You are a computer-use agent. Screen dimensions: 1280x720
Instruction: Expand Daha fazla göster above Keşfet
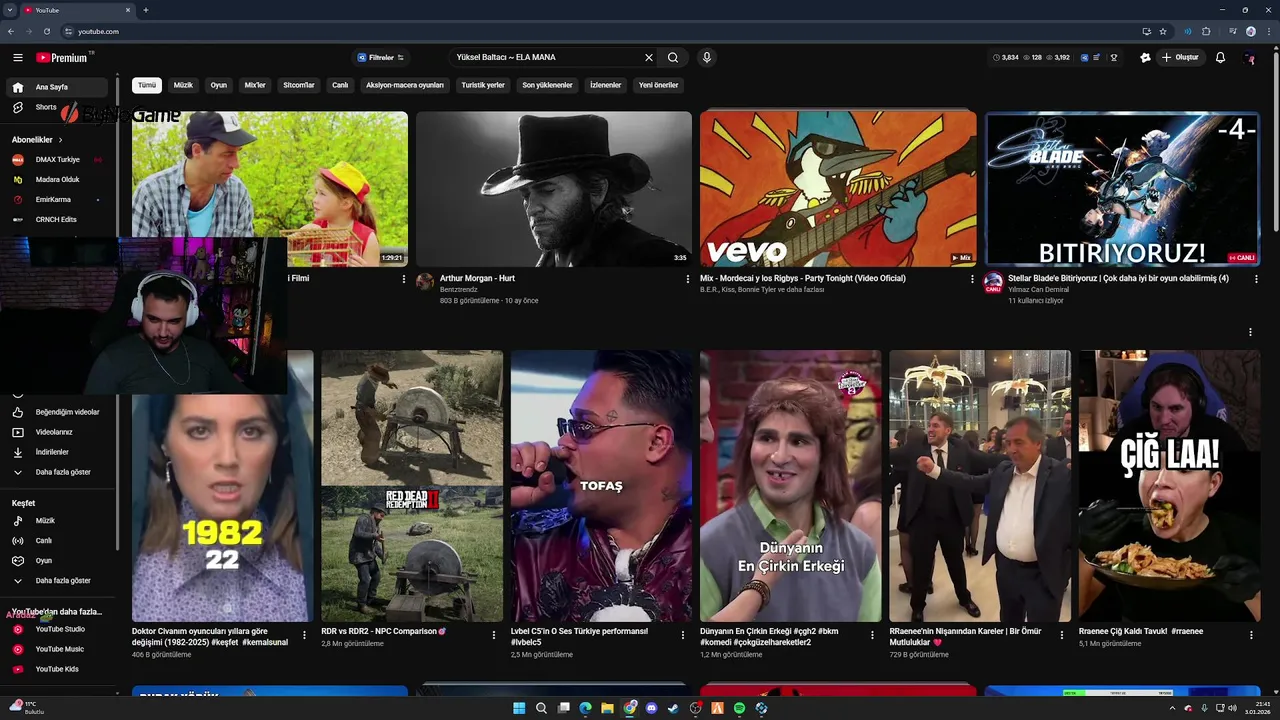coord(58,472)
